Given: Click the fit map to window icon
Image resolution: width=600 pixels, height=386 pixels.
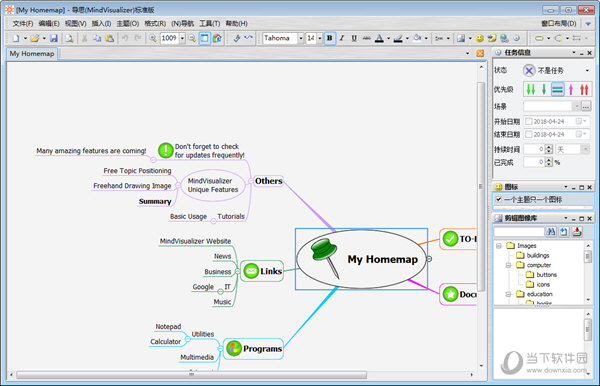Looking at the screenshot, I should (x=205, y=38).
